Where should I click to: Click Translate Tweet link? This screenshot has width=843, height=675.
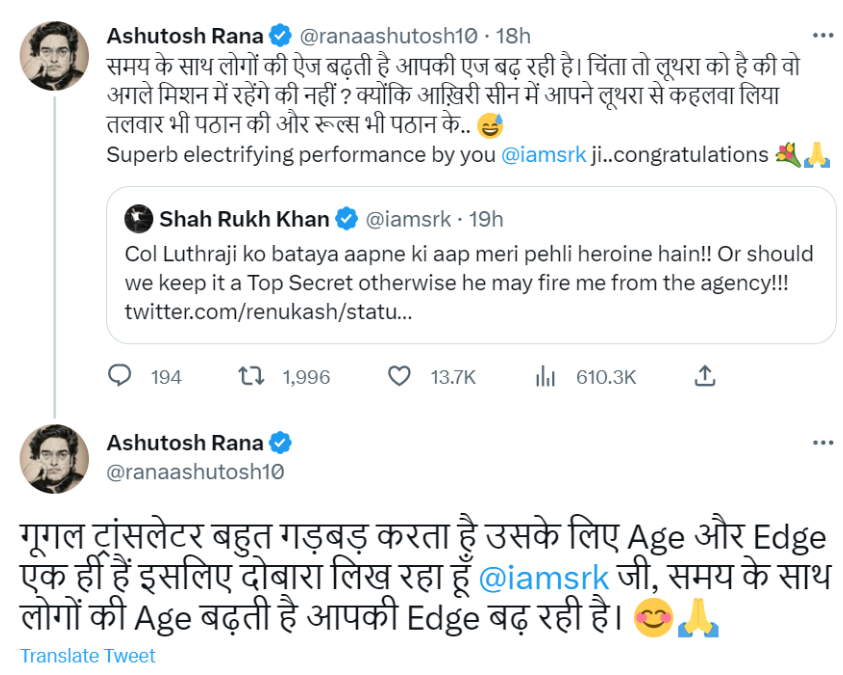point(88,656)
